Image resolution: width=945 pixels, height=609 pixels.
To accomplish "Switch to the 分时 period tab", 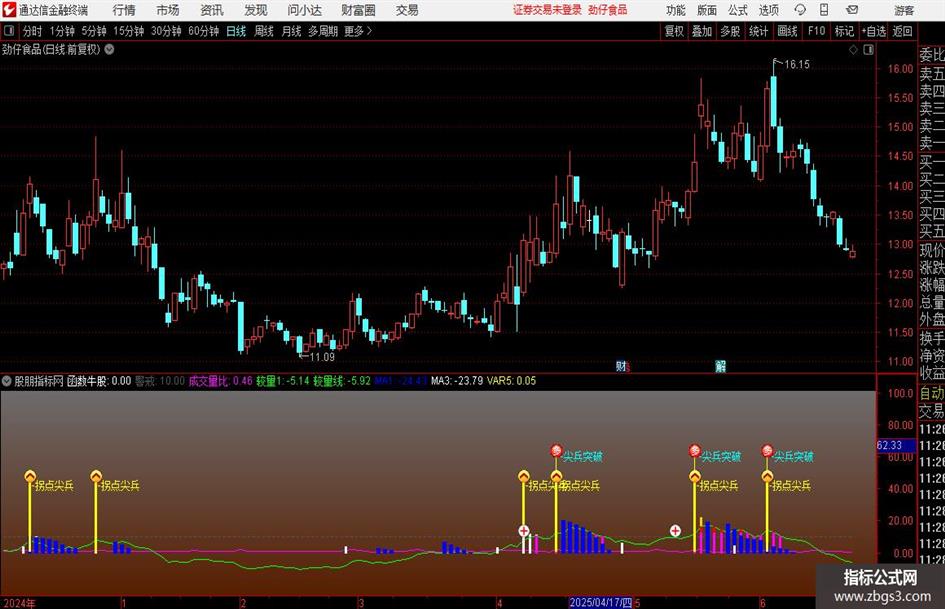I will click(x=32, y=31).
